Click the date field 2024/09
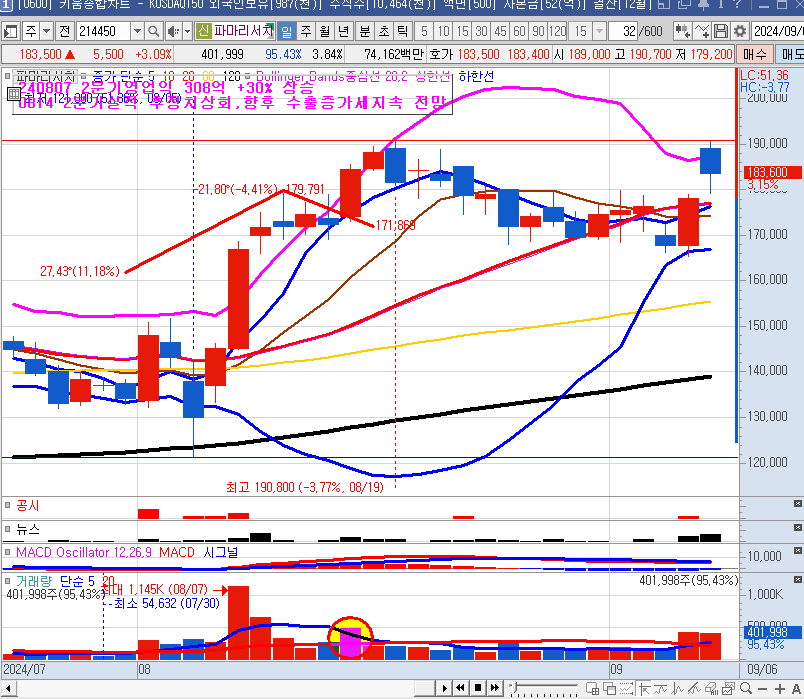804x699 pixels. coord(777,31)
